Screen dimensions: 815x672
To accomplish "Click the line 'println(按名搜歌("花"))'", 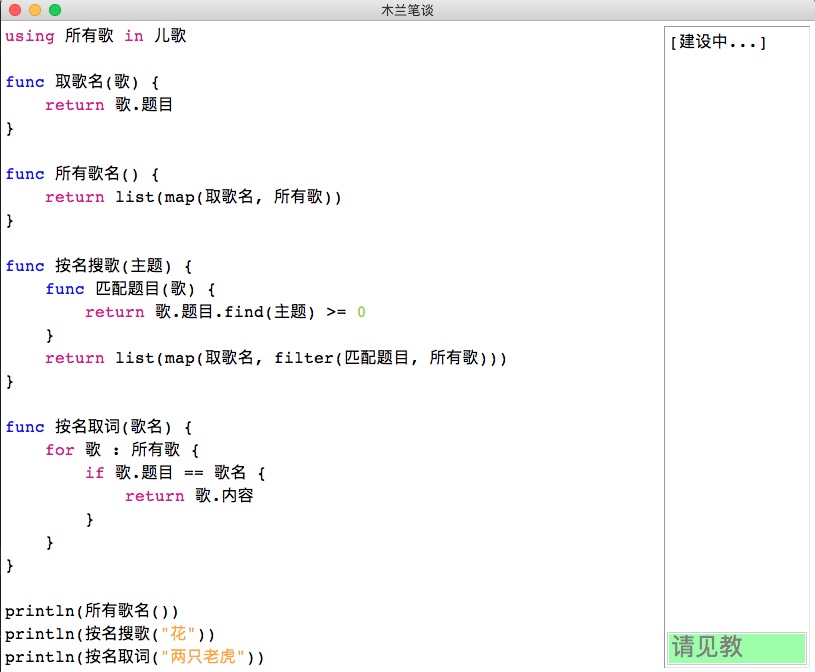I will 110,633.
